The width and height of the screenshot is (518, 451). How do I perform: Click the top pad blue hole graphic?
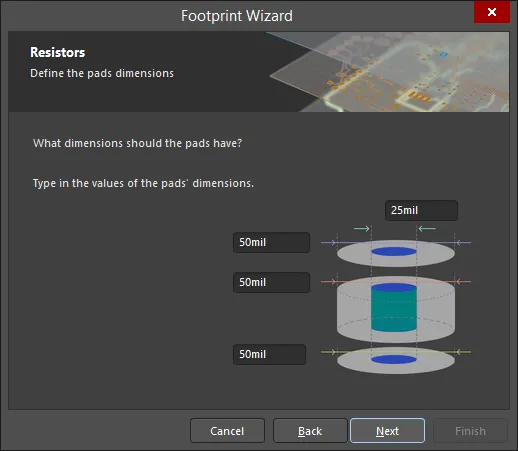click(x=394, y=251)
